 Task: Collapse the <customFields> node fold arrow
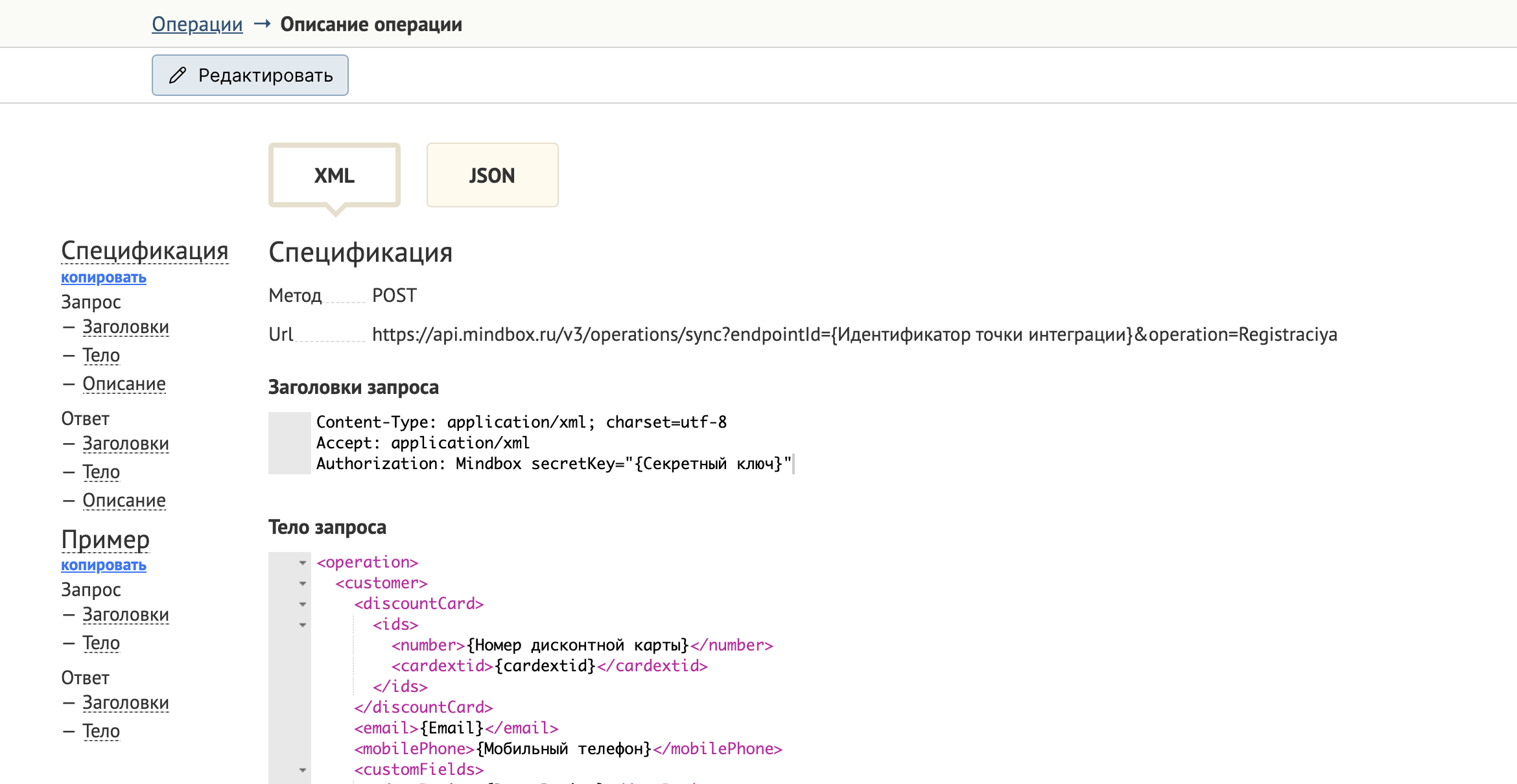point(303,770)
